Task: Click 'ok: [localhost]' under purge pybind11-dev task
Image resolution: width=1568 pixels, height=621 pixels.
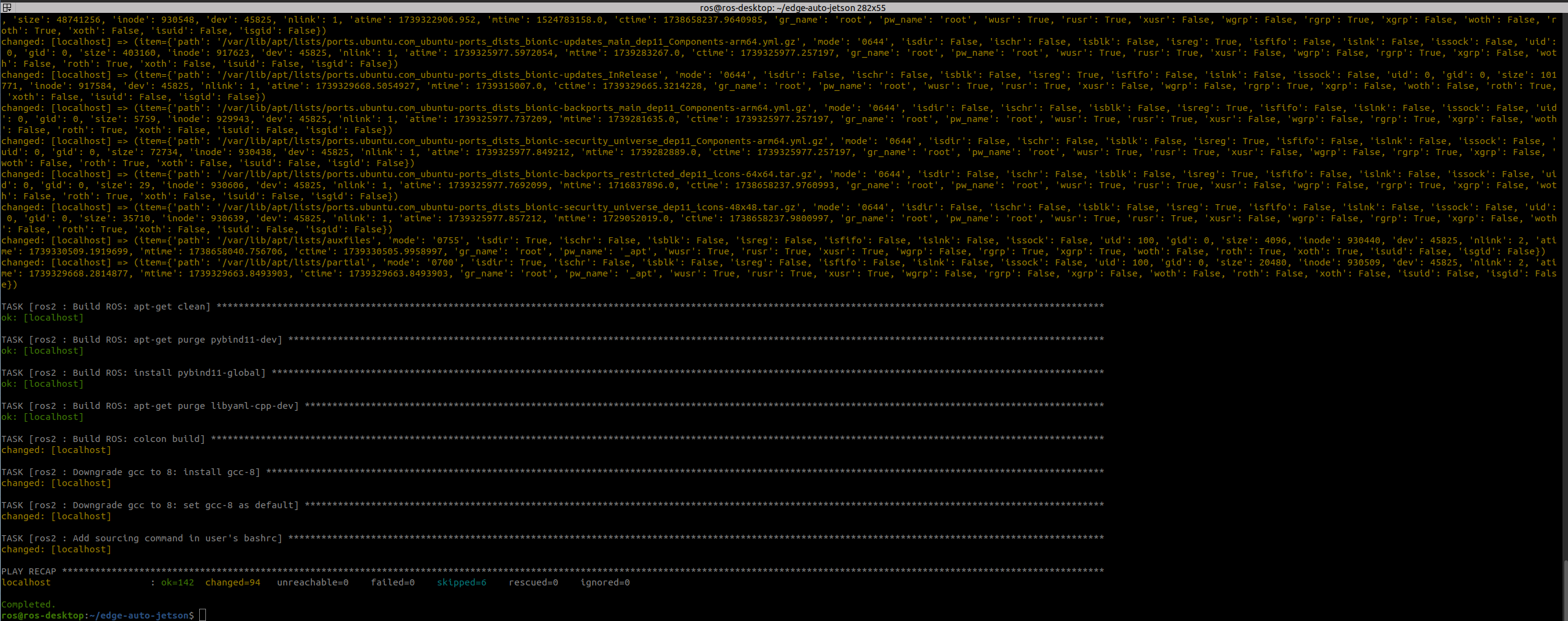Action: (x=42, y=350)
